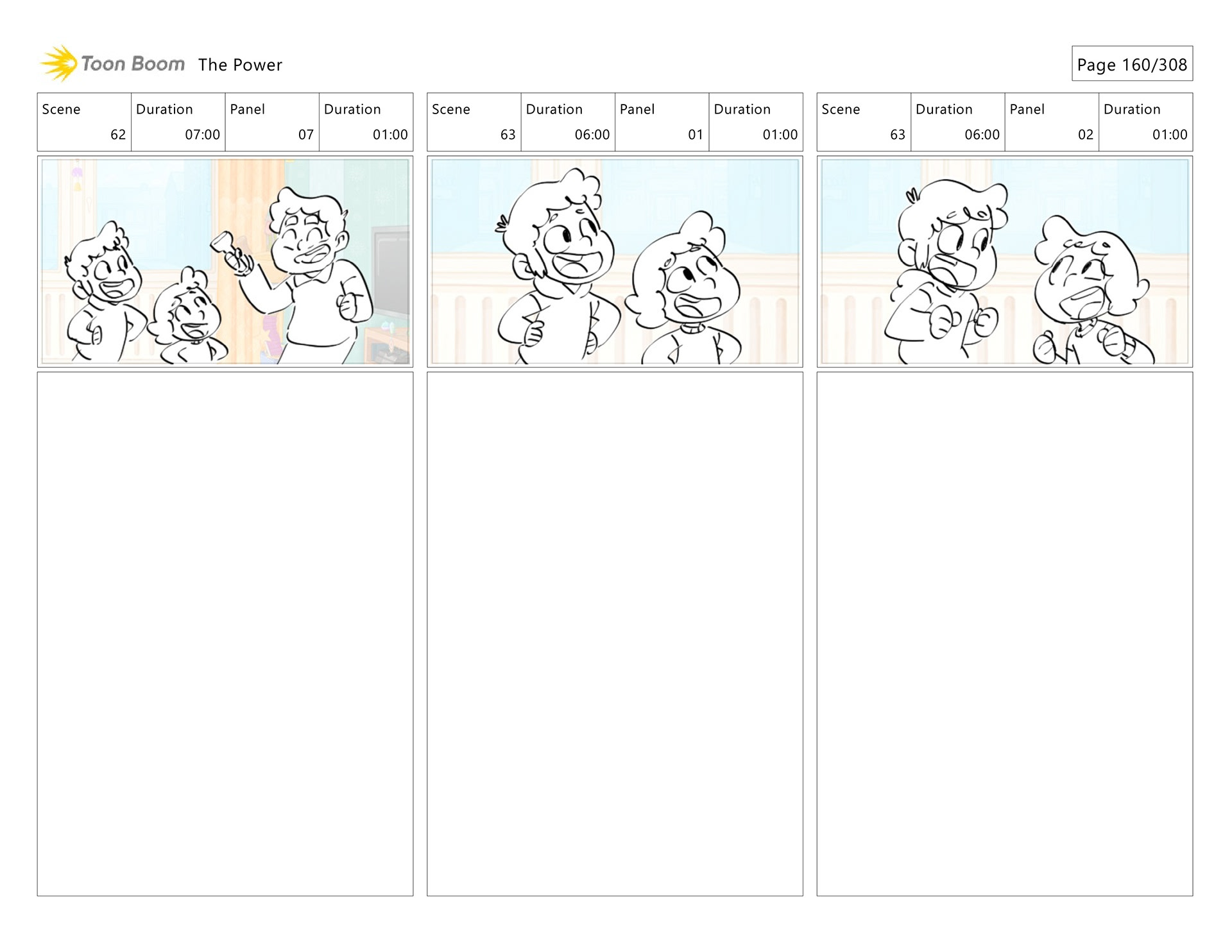
Task: Click right column's Scene 63 cell
Action: [864, 122]
